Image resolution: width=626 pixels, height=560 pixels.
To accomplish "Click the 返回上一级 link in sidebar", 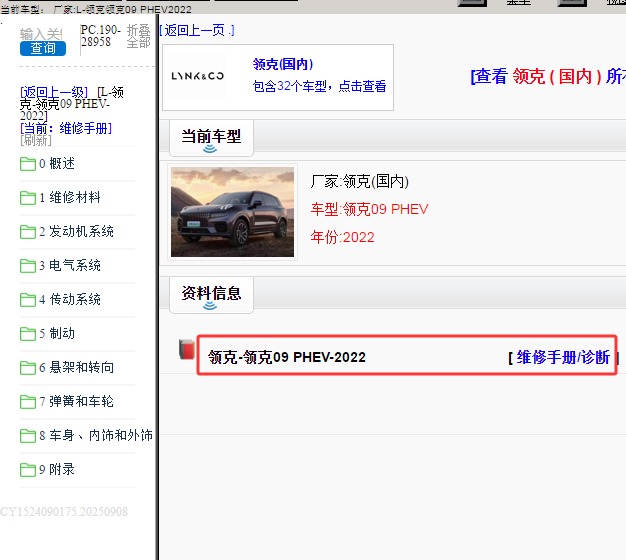I will click(53, 92).
